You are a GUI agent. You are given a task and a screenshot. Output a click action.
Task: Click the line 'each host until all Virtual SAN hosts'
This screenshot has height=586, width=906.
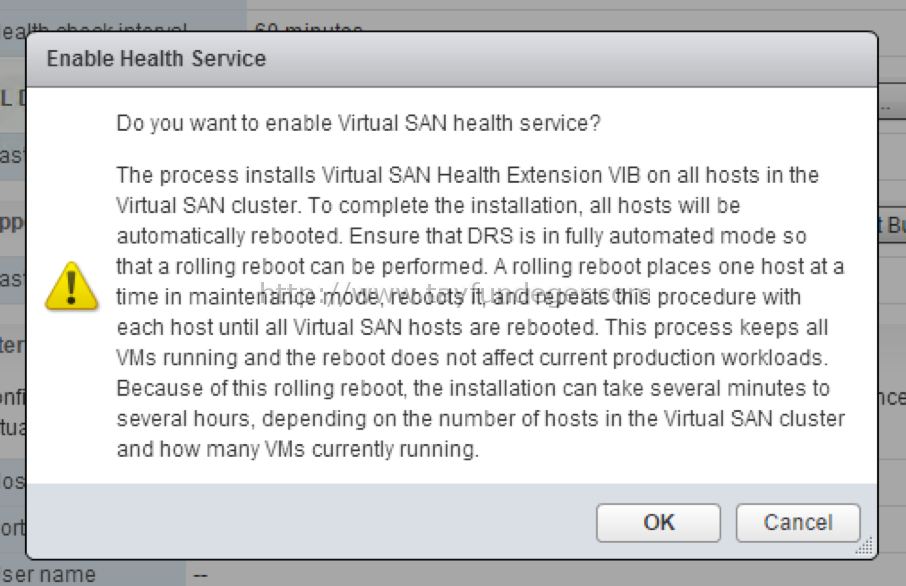pyautogui.click(x=472, y=327)
